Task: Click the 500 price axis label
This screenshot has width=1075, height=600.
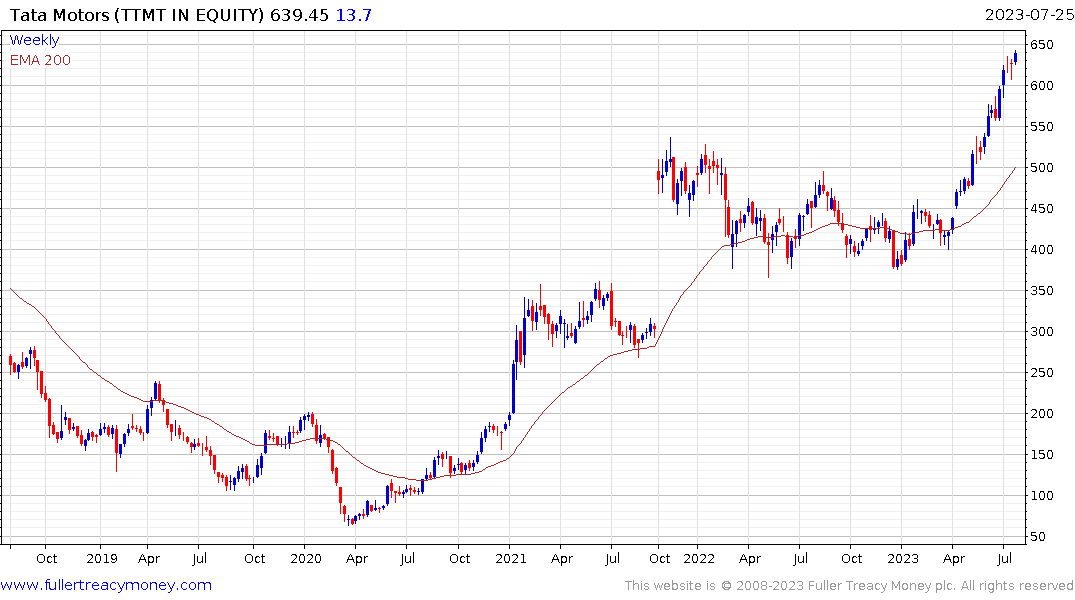Action: click(x=1041, y=167)
